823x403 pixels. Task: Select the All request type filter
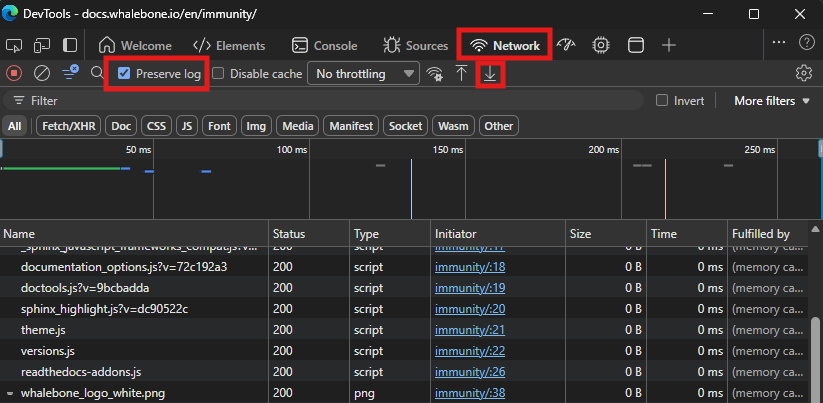(x=15, y=126)
